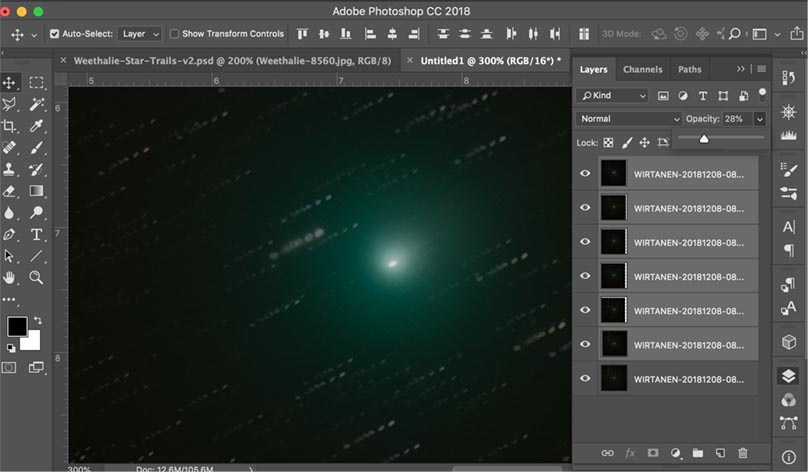The image size is (809, 472).
Task: Click the opacity slider handle
Action: tap(704, 138)
